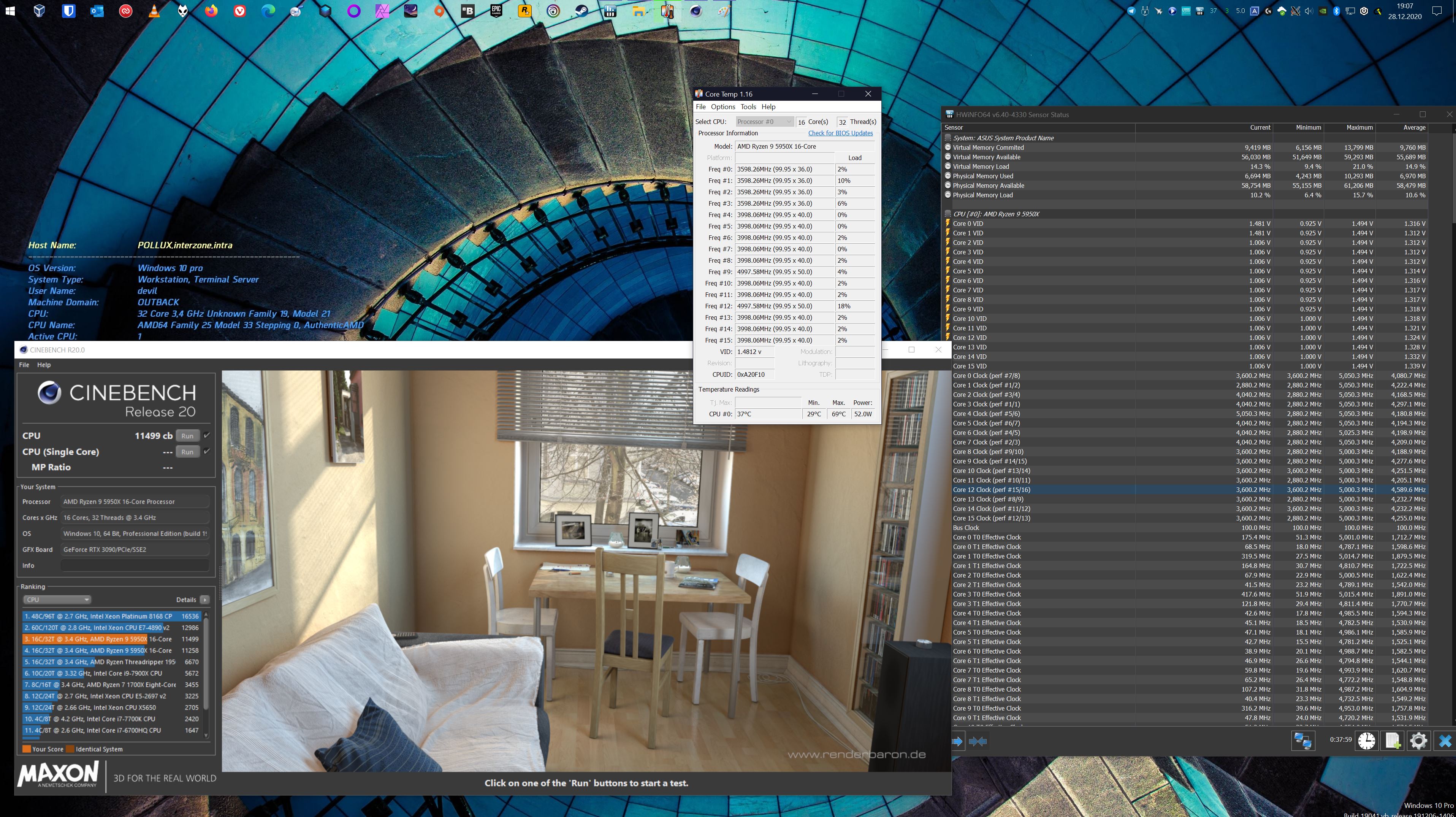Viewport: 1456px width, 817px height.
Task: Open the Ranking CPU dropdown in Cinebench
Action: [57, 599]
